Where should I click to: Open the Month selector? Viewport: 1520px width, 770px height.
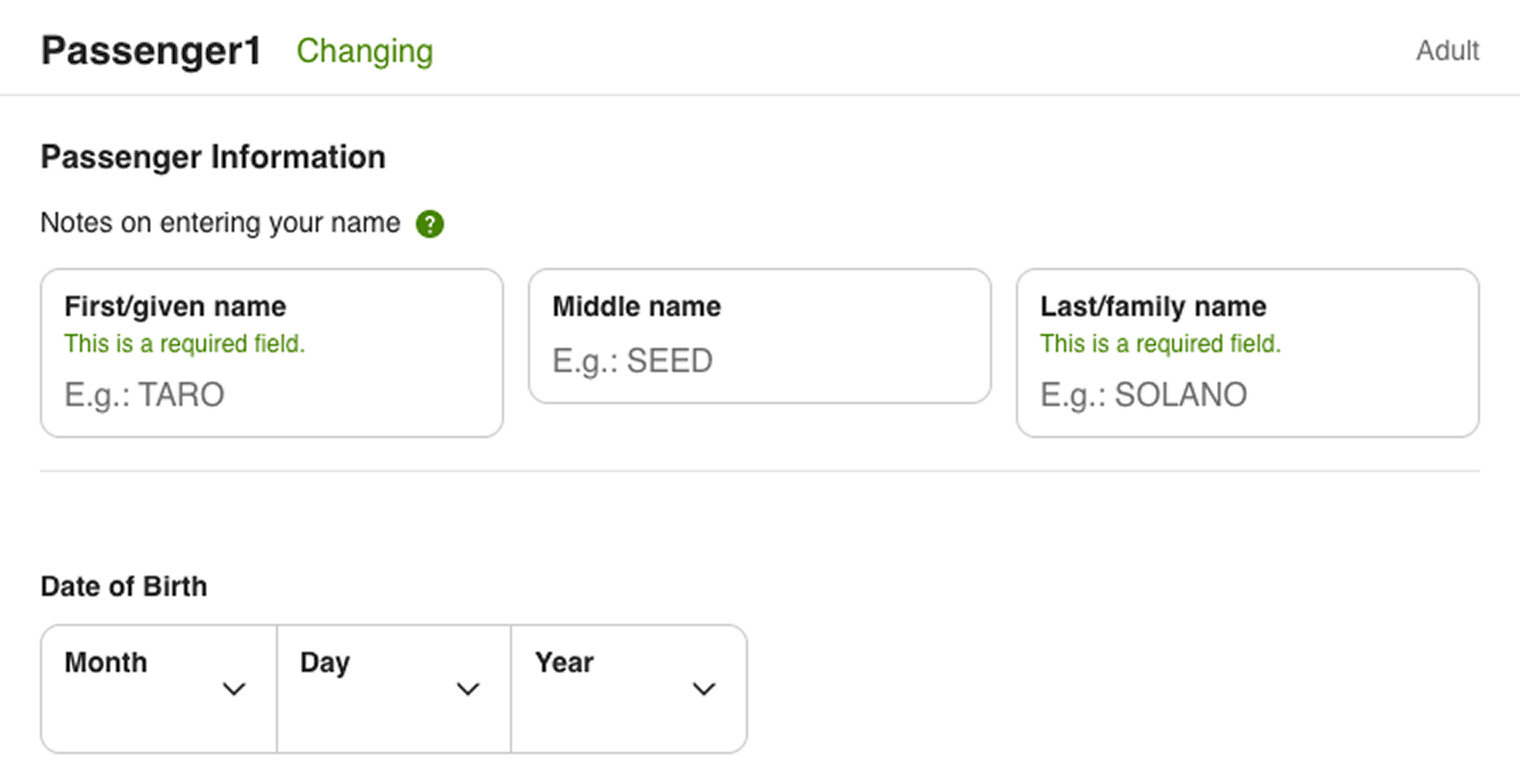(157, 688)
